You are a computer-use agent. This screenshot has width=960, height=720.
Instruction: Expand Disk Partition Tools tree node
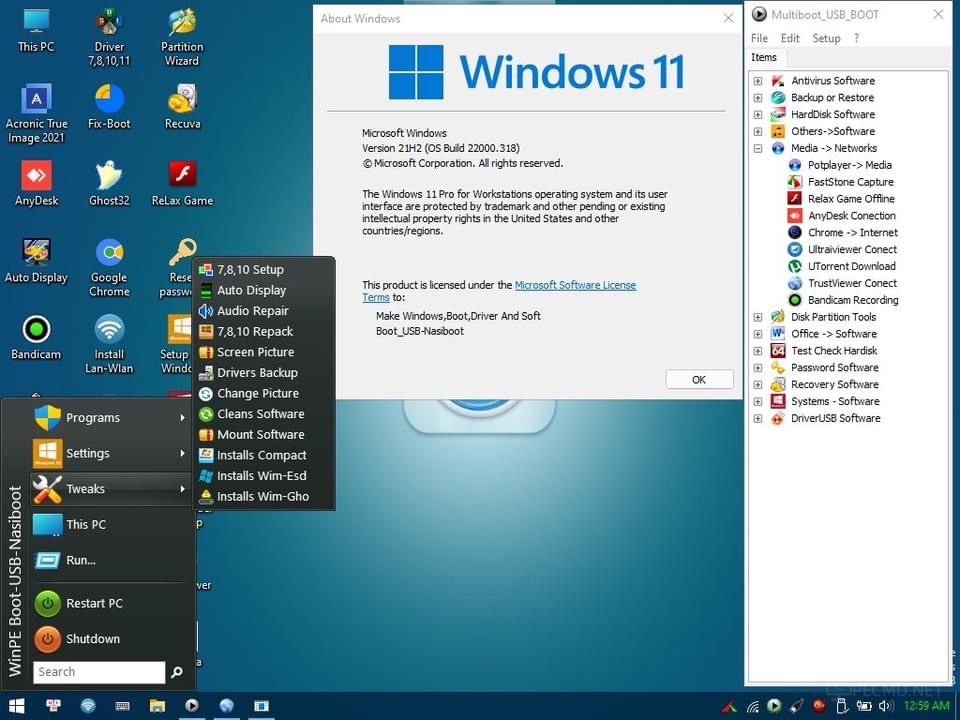pos(758,317)
